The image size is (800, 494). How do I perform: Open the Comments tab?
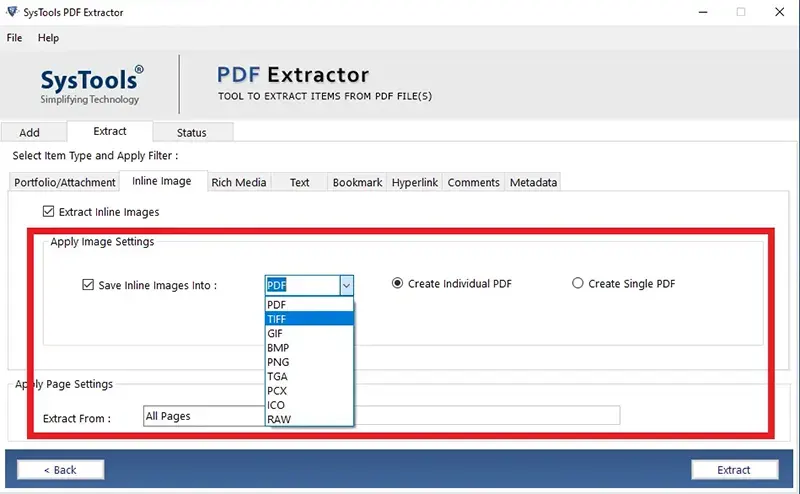pyautogui.click(x=473, y=182)
